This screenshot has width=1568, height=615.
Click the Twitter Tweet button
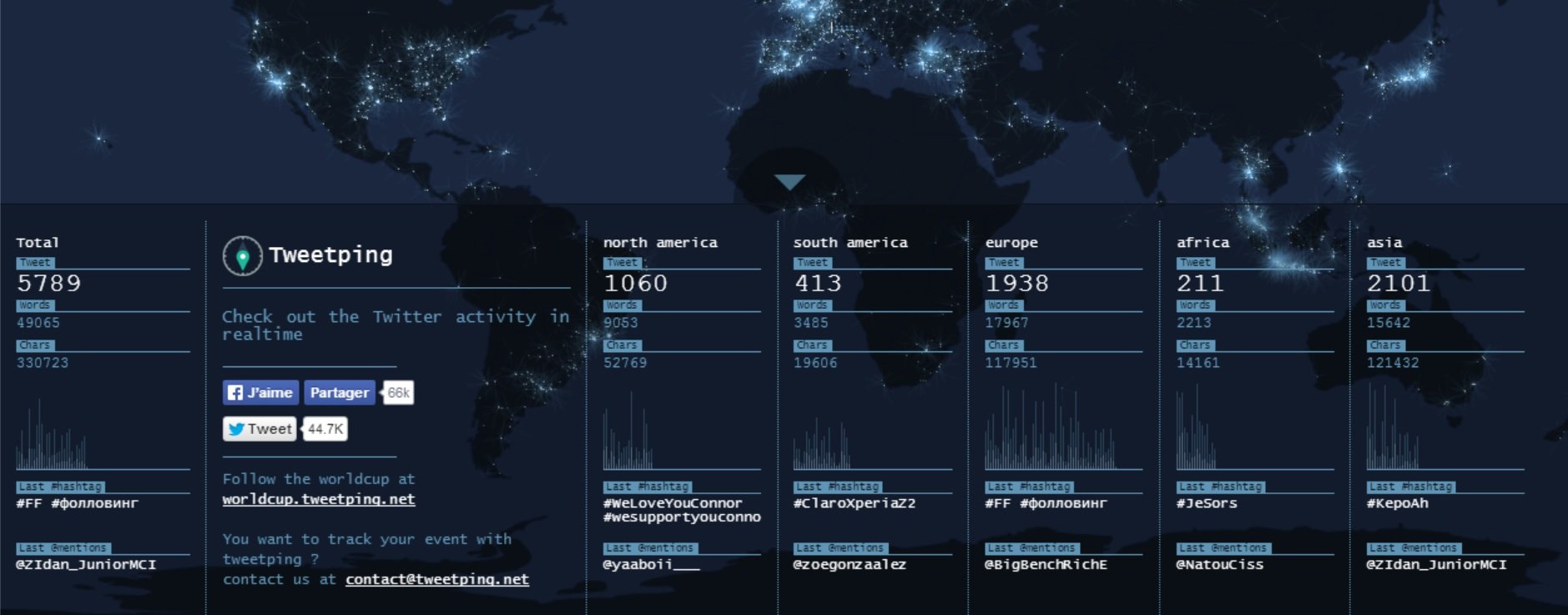(x=260, y=429)
